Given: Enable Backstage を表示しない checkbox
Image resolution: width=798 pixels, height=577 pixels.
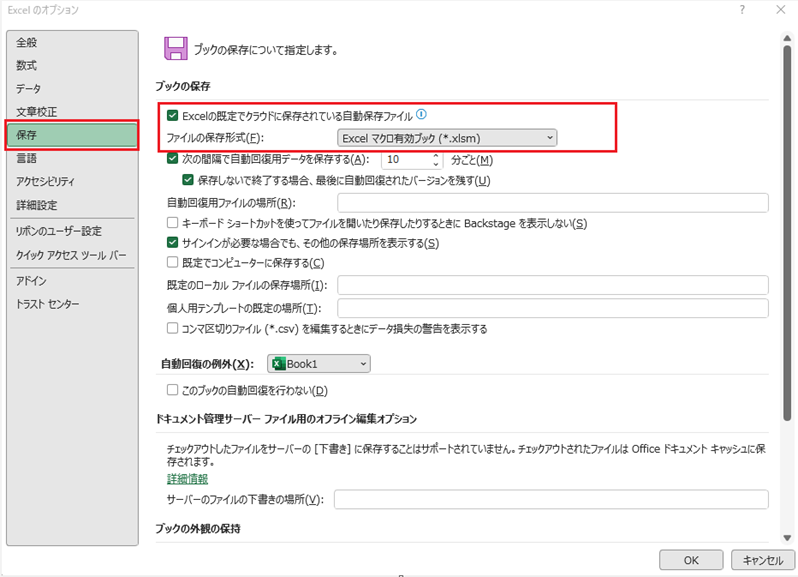Looking at the screenshot, I should [x=173, y=223].
